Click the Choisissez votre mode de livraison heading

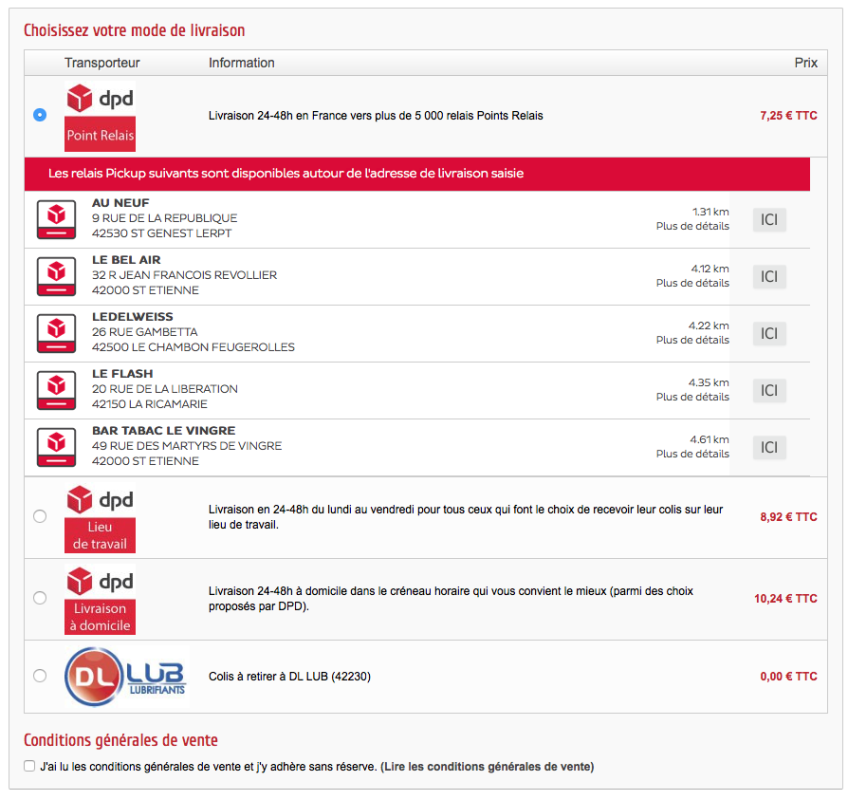[134, 30]
